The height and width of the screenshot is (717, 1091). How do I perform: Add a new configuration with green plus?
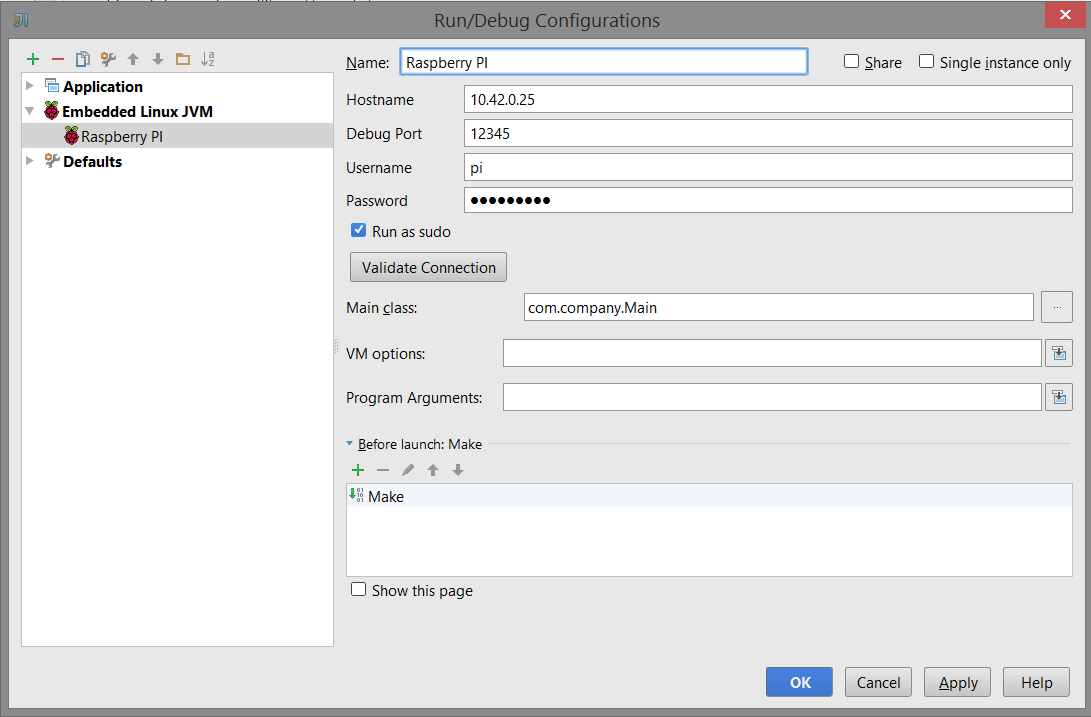point(33,59)
